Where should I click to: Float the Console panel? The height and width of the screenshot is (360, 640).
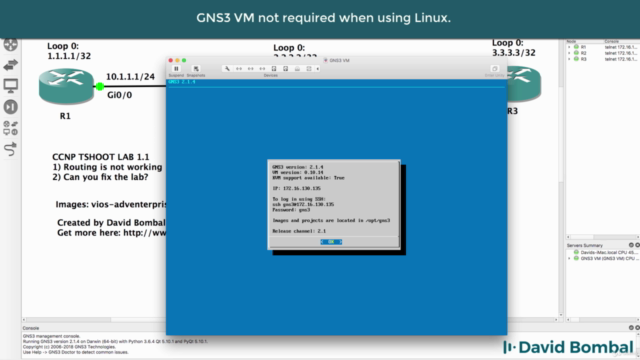631,327
